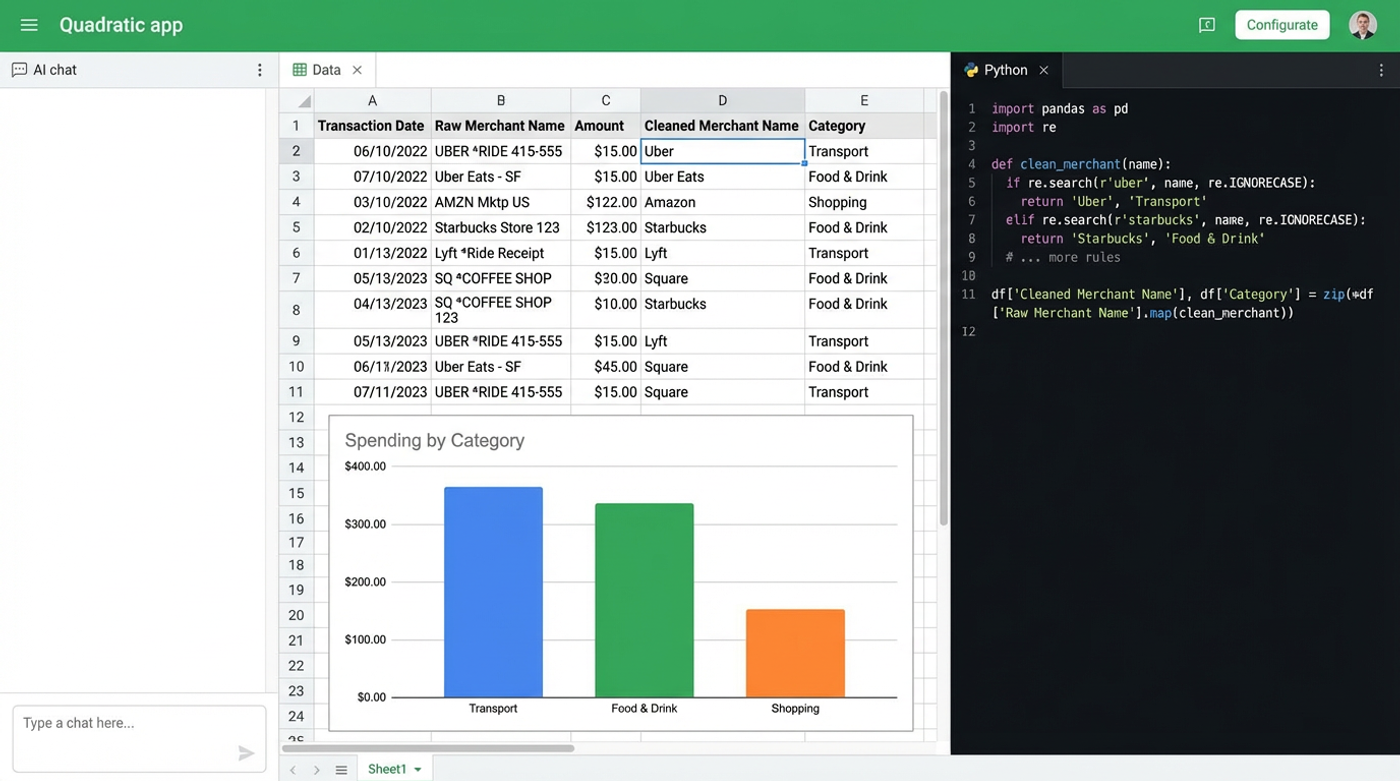The width and height of the screenshot is (1400, 781).
Task: Click the table icon on the Data tab
Action: (299, 70)
